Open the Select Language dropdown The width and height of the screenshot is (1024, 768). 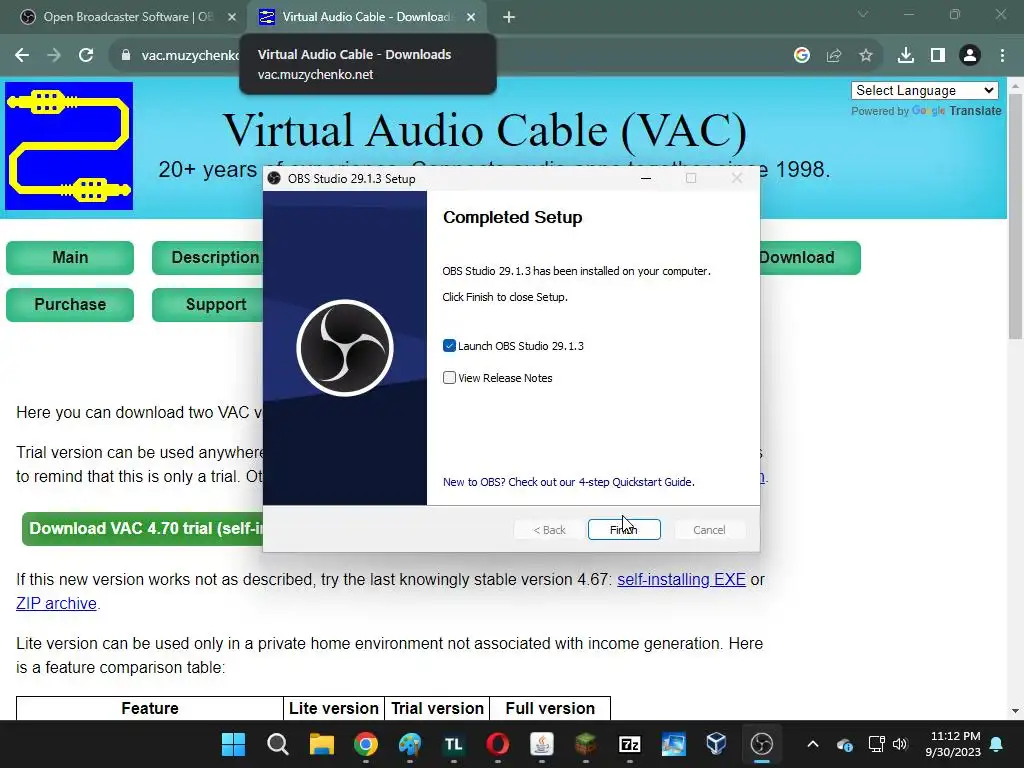[925, 91]
